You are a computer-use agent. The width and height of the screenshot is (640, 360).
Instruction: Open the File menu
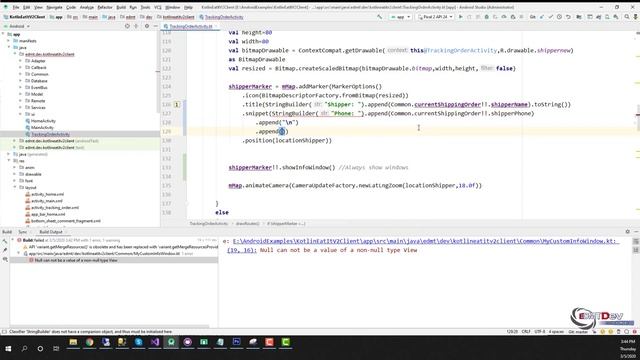16,7
